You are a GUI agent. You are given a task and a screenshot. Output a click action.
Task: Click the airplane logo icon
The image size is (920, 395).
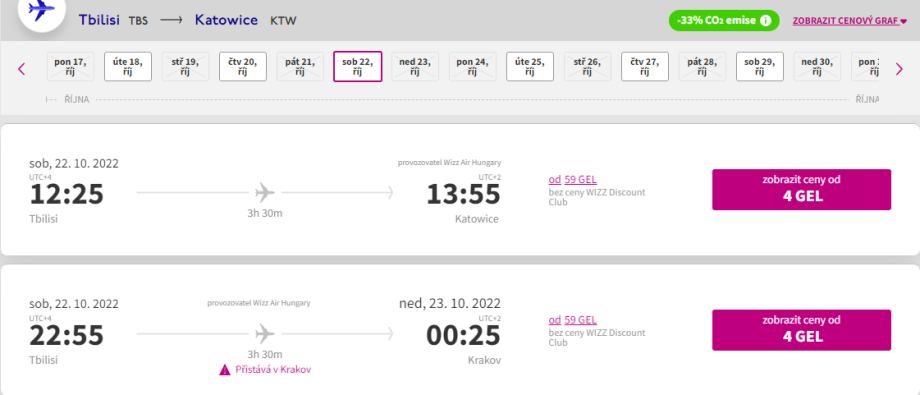[41, 9]
